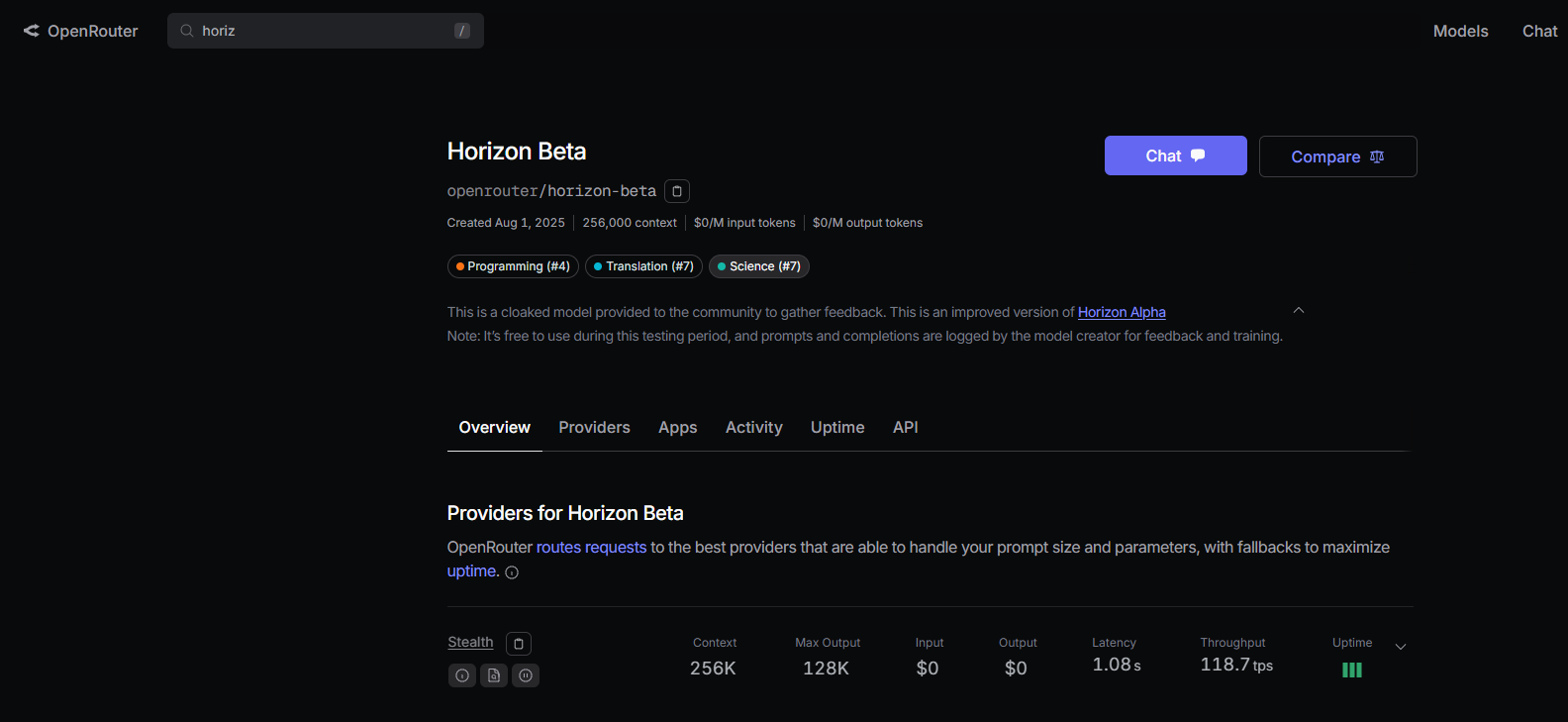1568x722 pixels.
Task: Copy the openrouter/horizon-beta model ID
Action: pyautogui.click(x=677, y=191)
